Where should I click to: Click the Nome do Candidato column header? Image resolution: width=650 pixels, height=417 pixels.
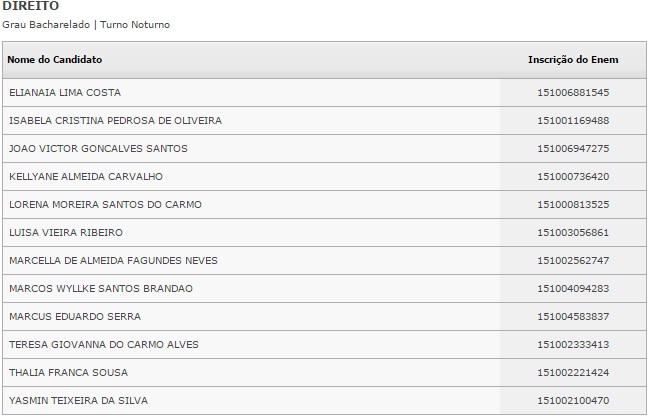pyautogui.click(x=55, y=60)
